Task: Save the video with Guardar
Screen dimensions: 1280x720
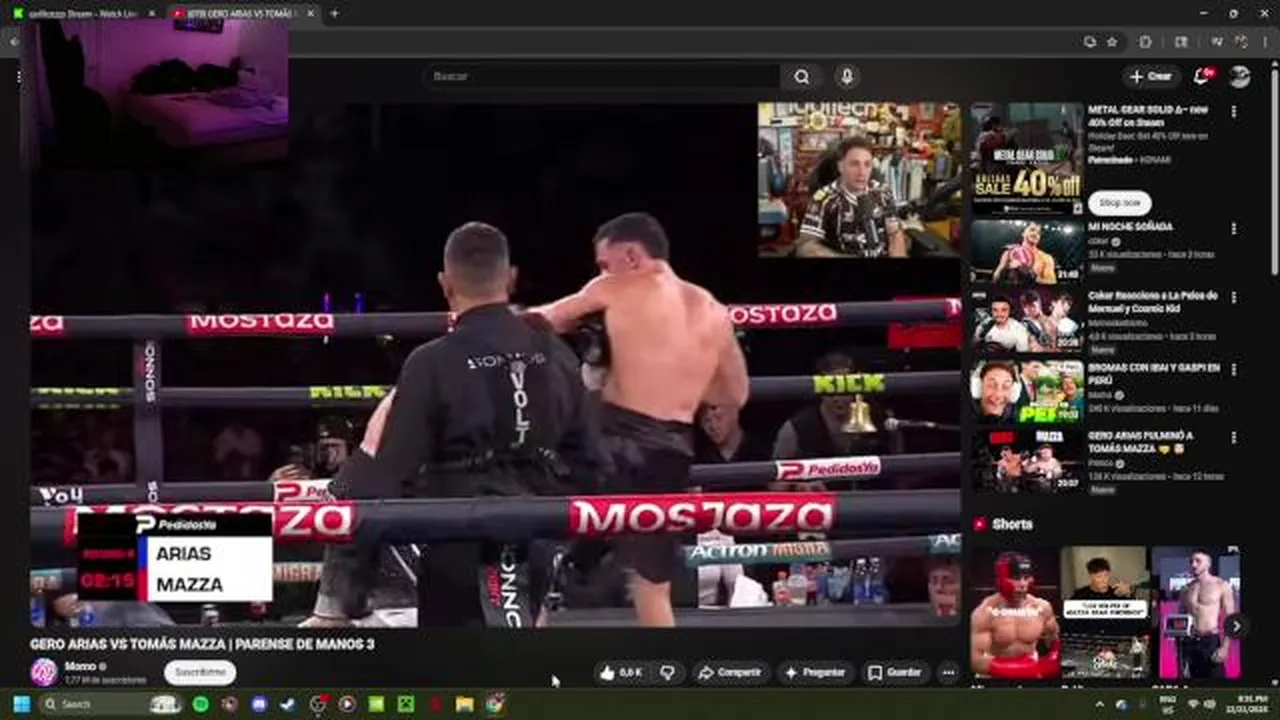Action: pyautogui.click(x=895, y=673)
